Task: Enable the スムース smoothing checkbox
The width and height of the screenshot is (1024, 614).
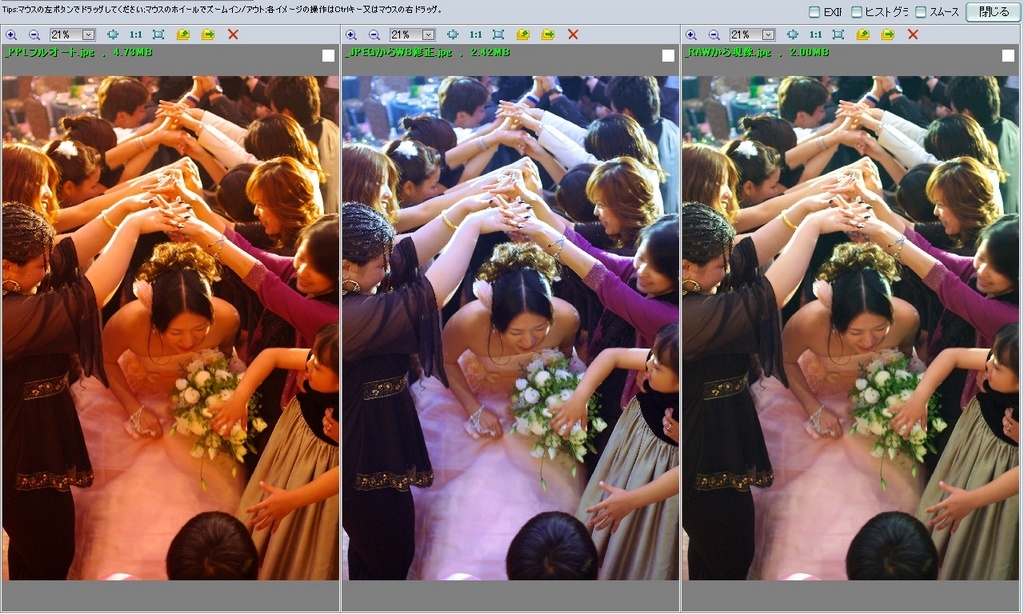Action: click(x=921, y=12)
